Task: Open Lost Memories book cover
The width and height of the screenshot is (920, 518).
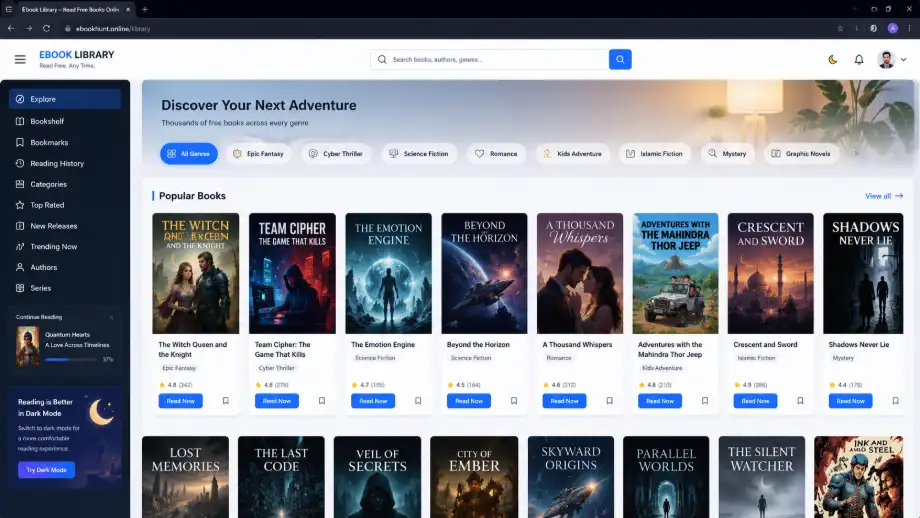Action: point(185,477)
